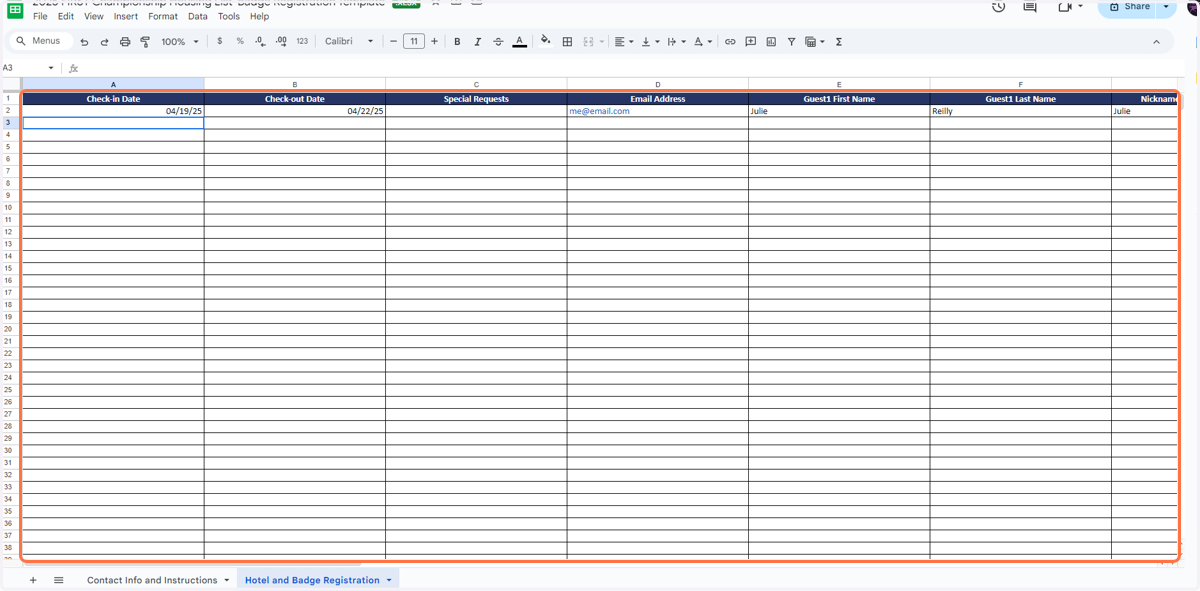Add a new sheet plus icon
This screenshot has height=591, width=1200.
(33, 580)
